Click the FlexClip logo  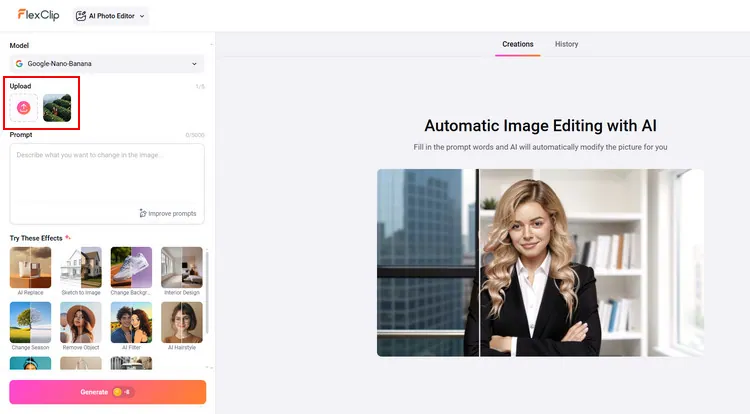38,15
